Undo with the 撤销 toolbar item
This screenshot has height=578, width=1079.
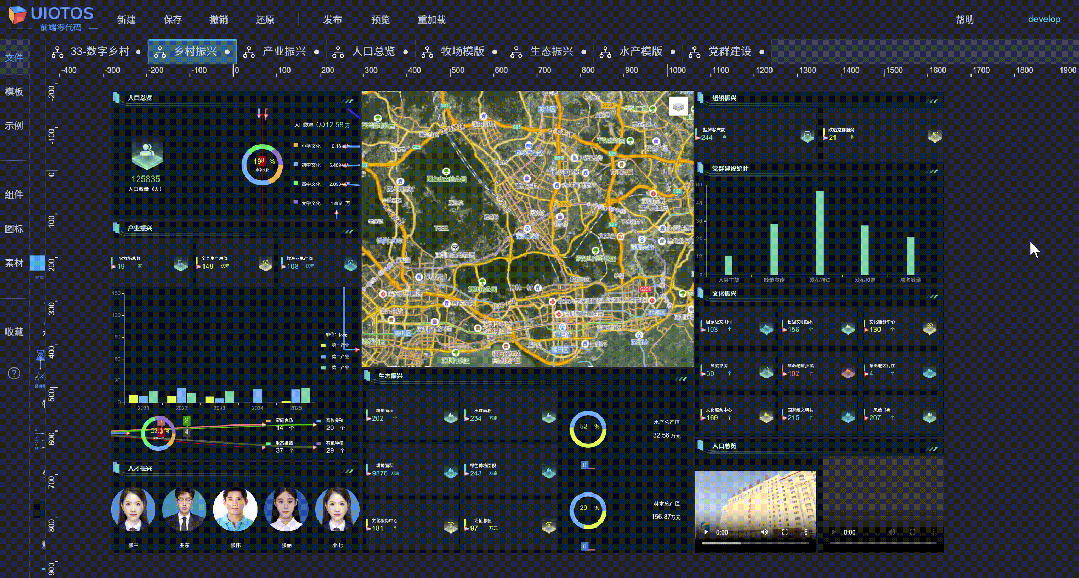pos(219,20)
